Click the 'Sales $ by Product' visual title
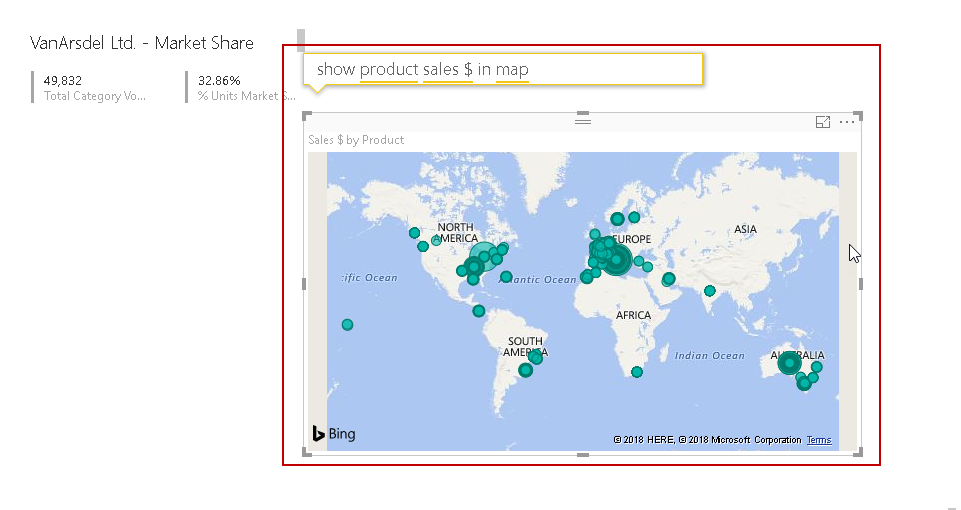Screen dimensions: 961x510 click(356, 140)
